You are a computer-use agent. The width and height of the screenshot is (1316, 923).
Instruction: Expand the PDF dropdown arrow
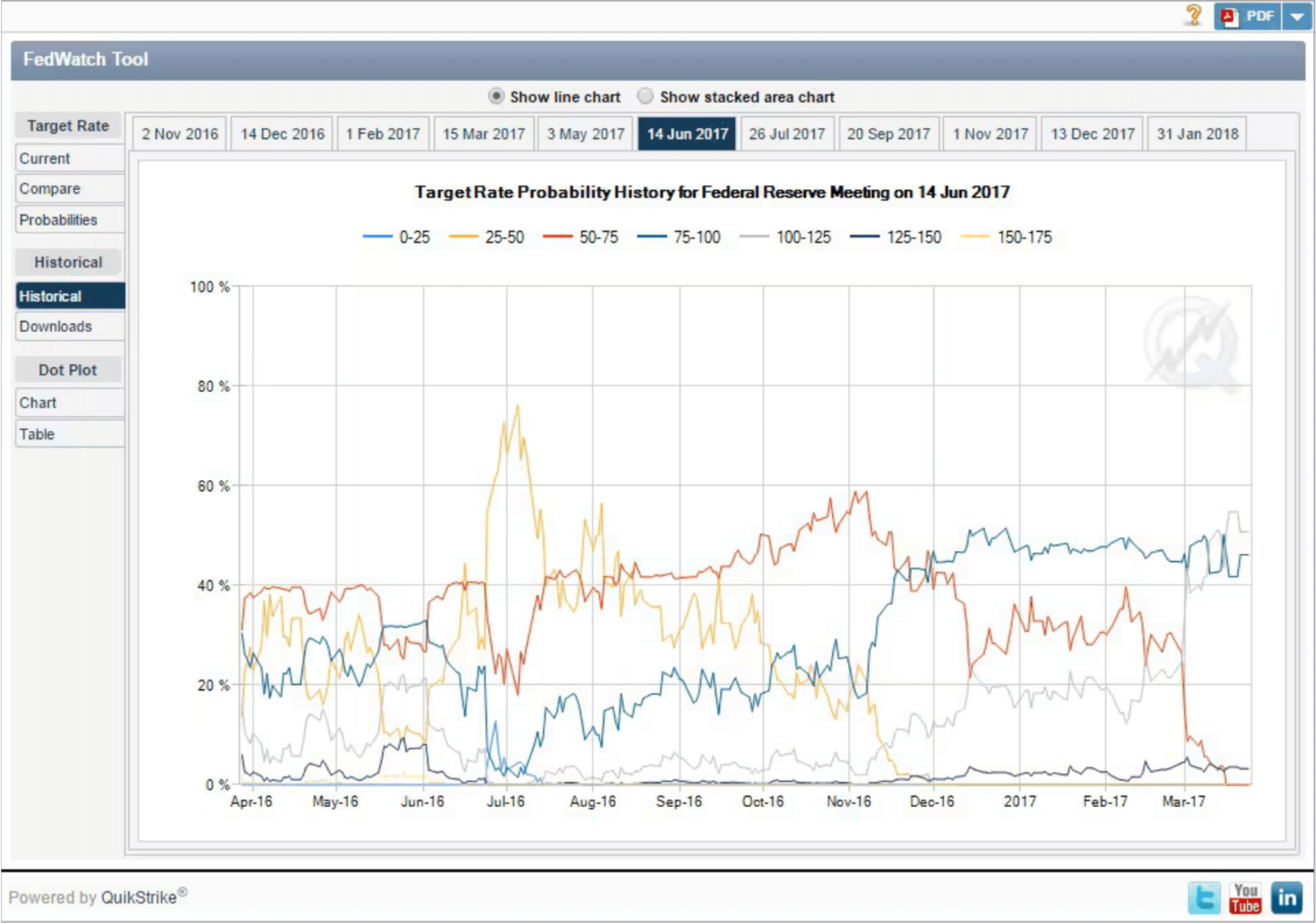1297,16
